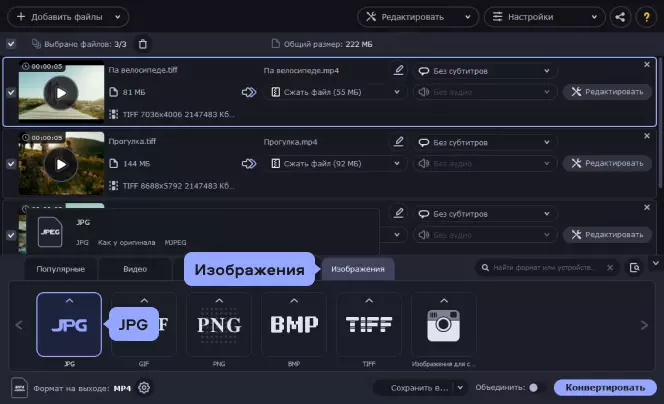Image resolution: width=664 pixels, height=404 pixels.
Task: Uncheck the На велосипеде.tiff file checkbox
Action: 11,92
